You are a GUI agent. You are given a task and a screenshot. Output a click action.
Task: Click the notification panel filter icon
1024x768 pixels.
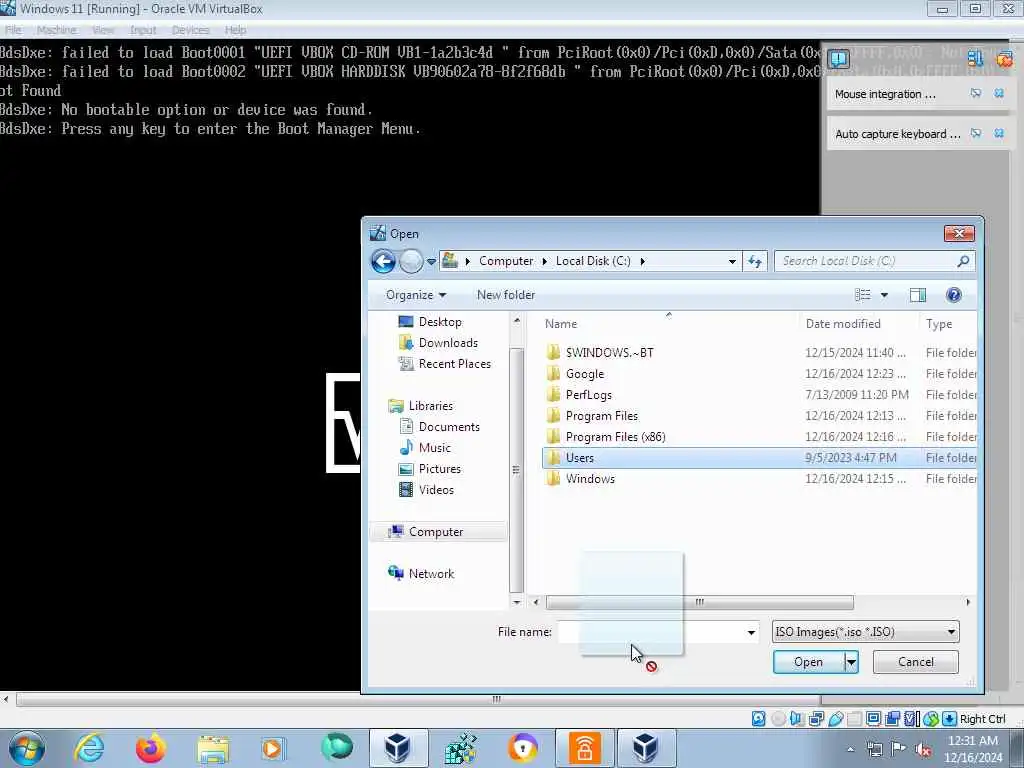tap(975, 59)
